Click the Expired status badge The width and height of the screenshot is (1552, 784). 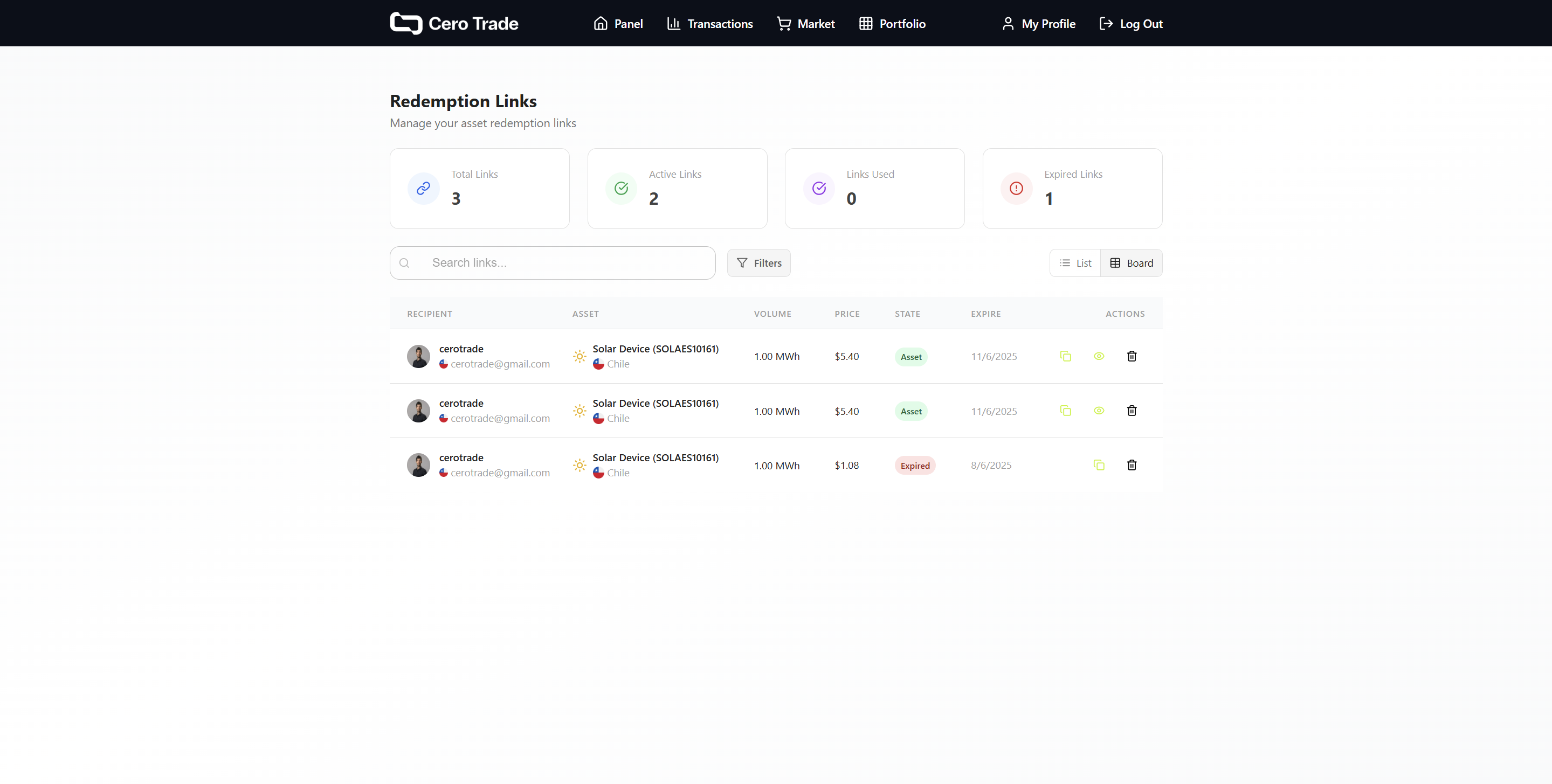[915, 466]
